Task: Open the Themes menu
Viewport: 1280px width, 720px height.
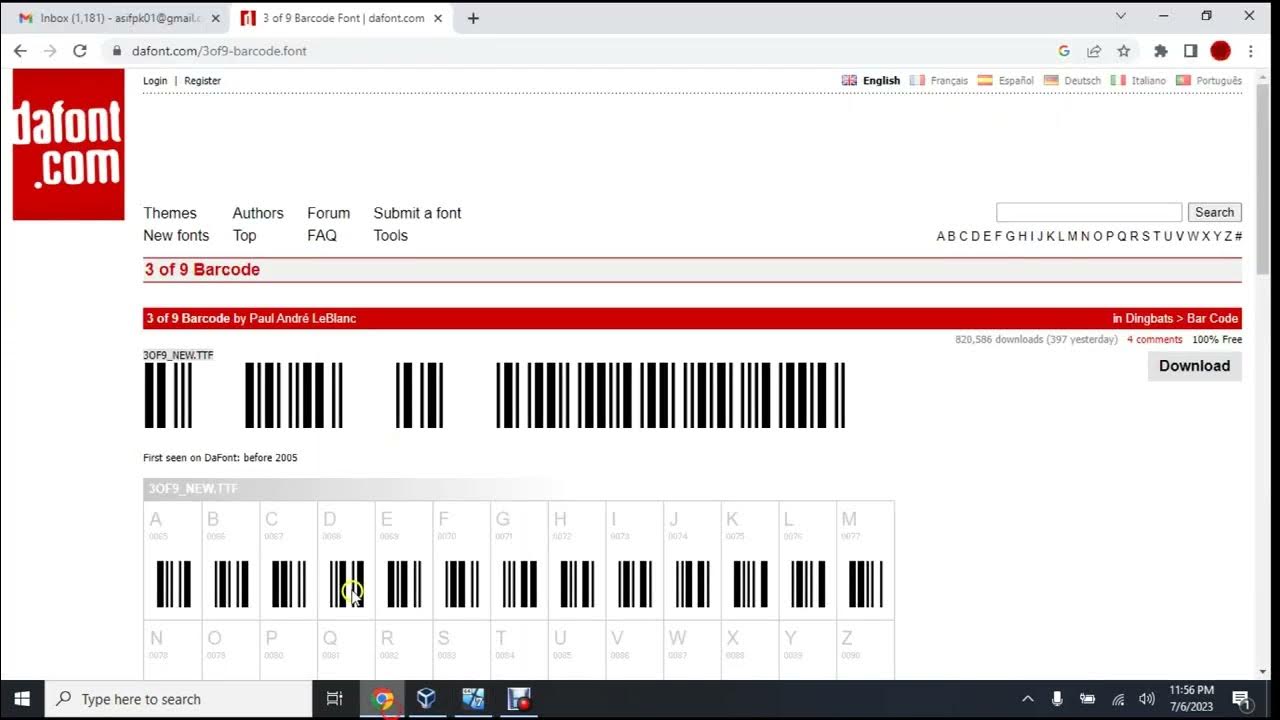Action: tap(170, 213)
